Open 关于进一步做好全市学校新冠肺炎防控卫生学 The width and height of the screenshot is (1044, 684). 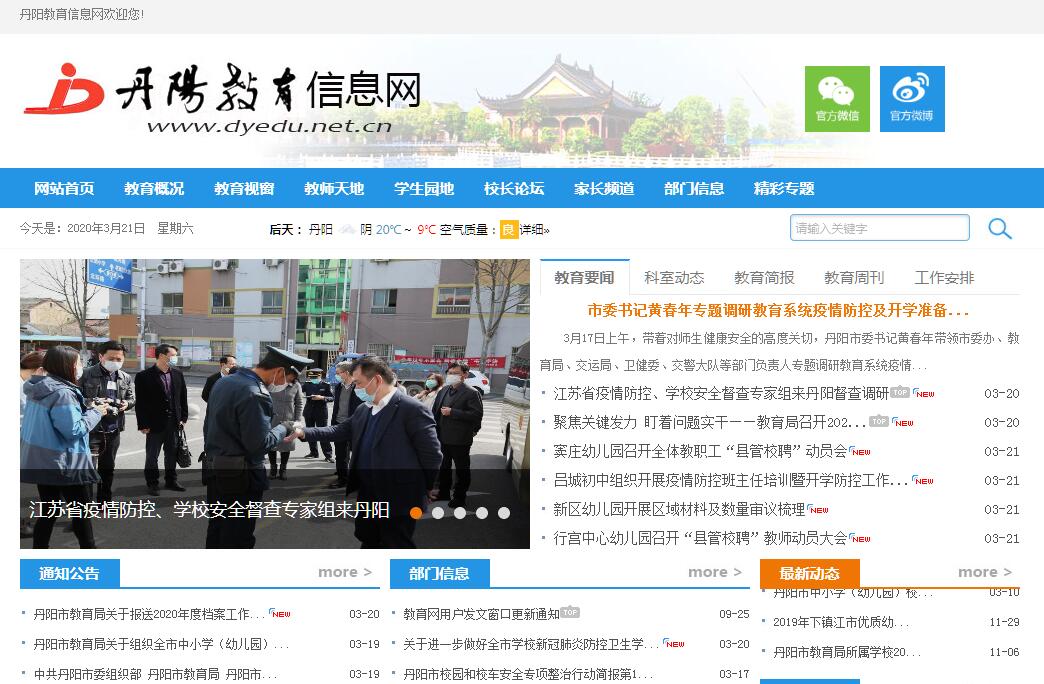coord(531,644)
